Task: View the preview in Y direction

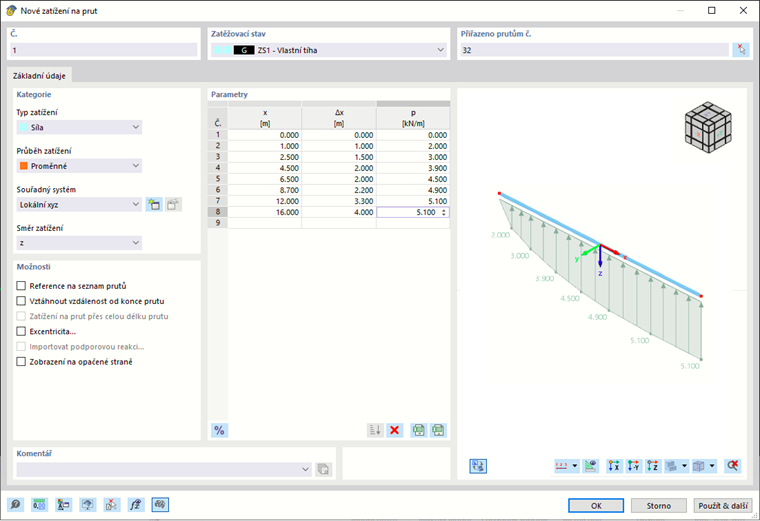Action: (x=633, y=466)
